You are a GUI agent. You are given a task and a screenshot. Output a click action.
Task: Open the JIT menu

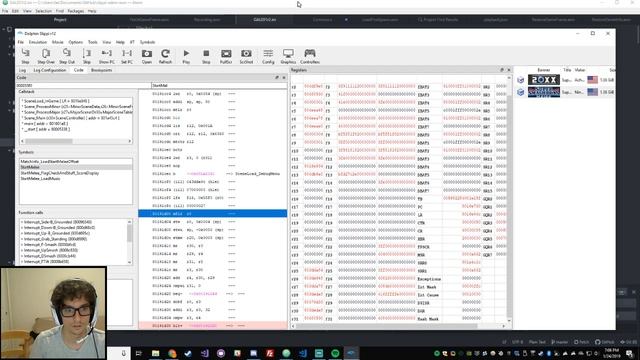pyautogui.click(x=132, y=42)
